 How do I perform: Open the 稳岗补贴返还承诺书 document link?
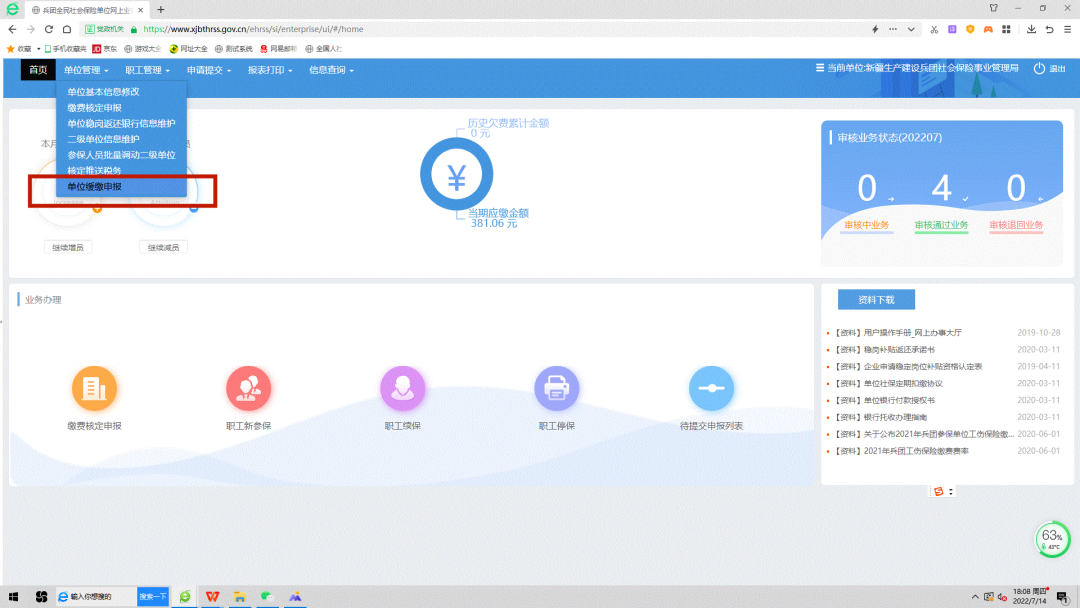(885, 350)
